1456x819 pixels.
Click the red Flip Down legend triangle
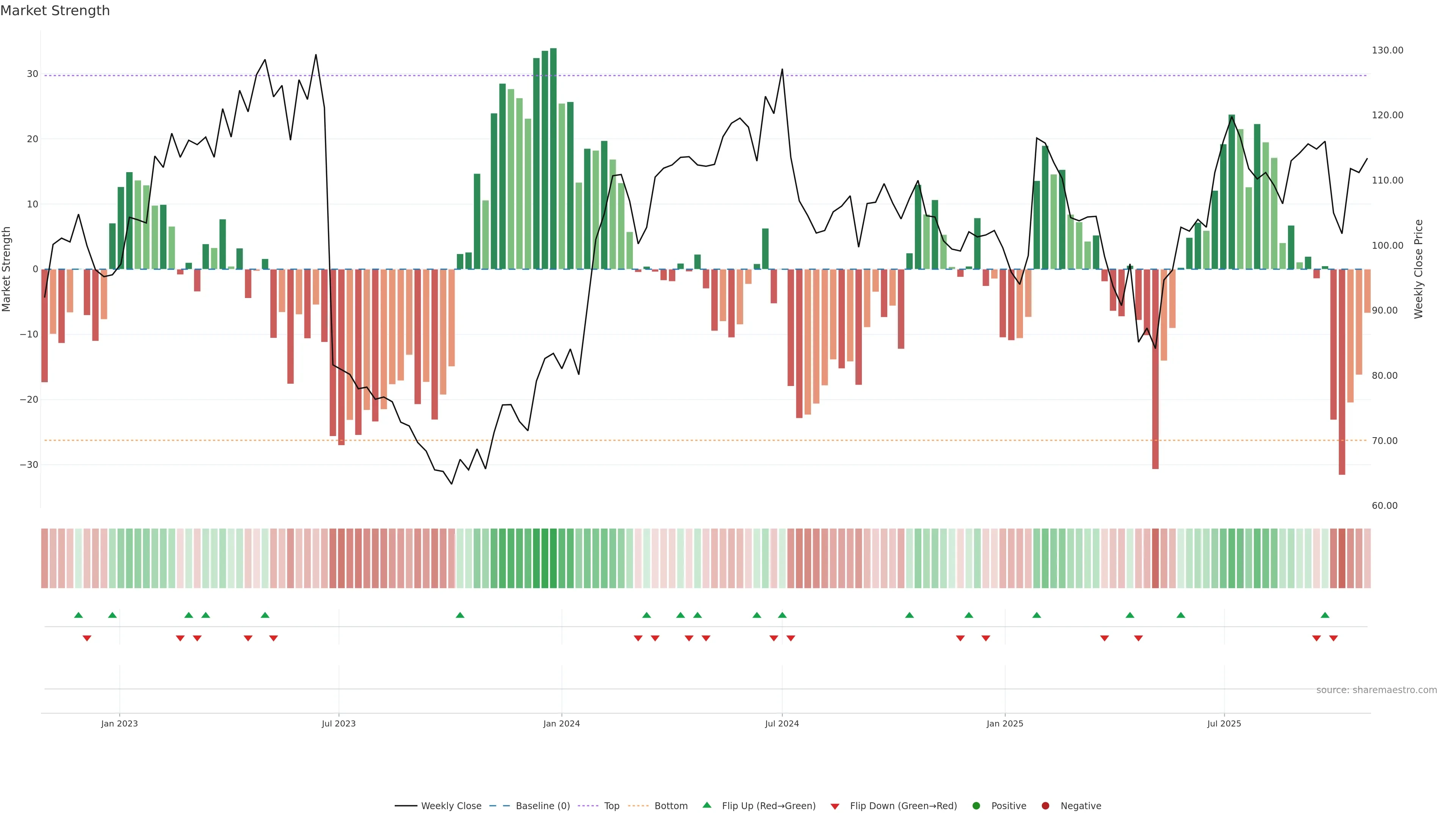(x=834, y=806)
